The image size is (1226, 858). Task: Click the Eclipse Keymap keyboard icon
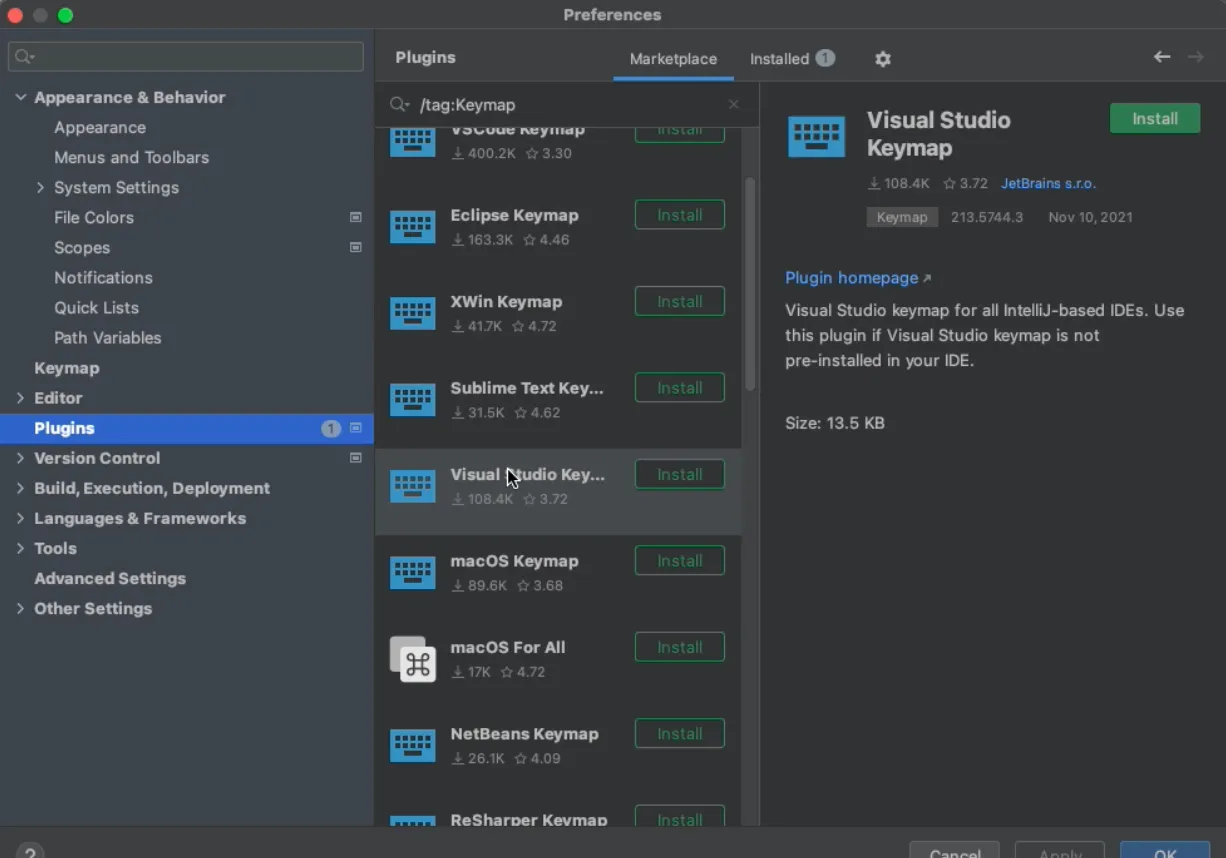(x=412, y=227)
